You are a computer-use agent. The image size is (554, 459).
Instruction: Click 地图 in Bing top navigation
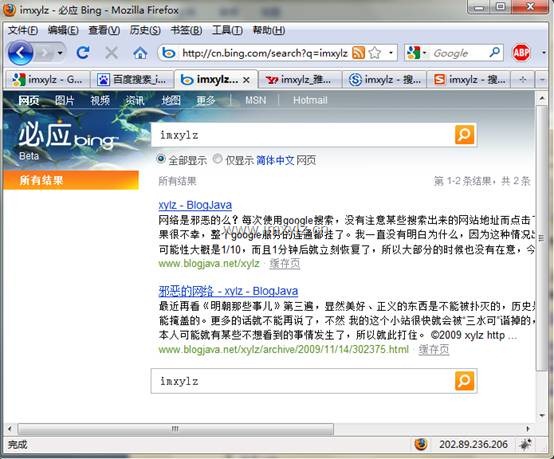171,101
